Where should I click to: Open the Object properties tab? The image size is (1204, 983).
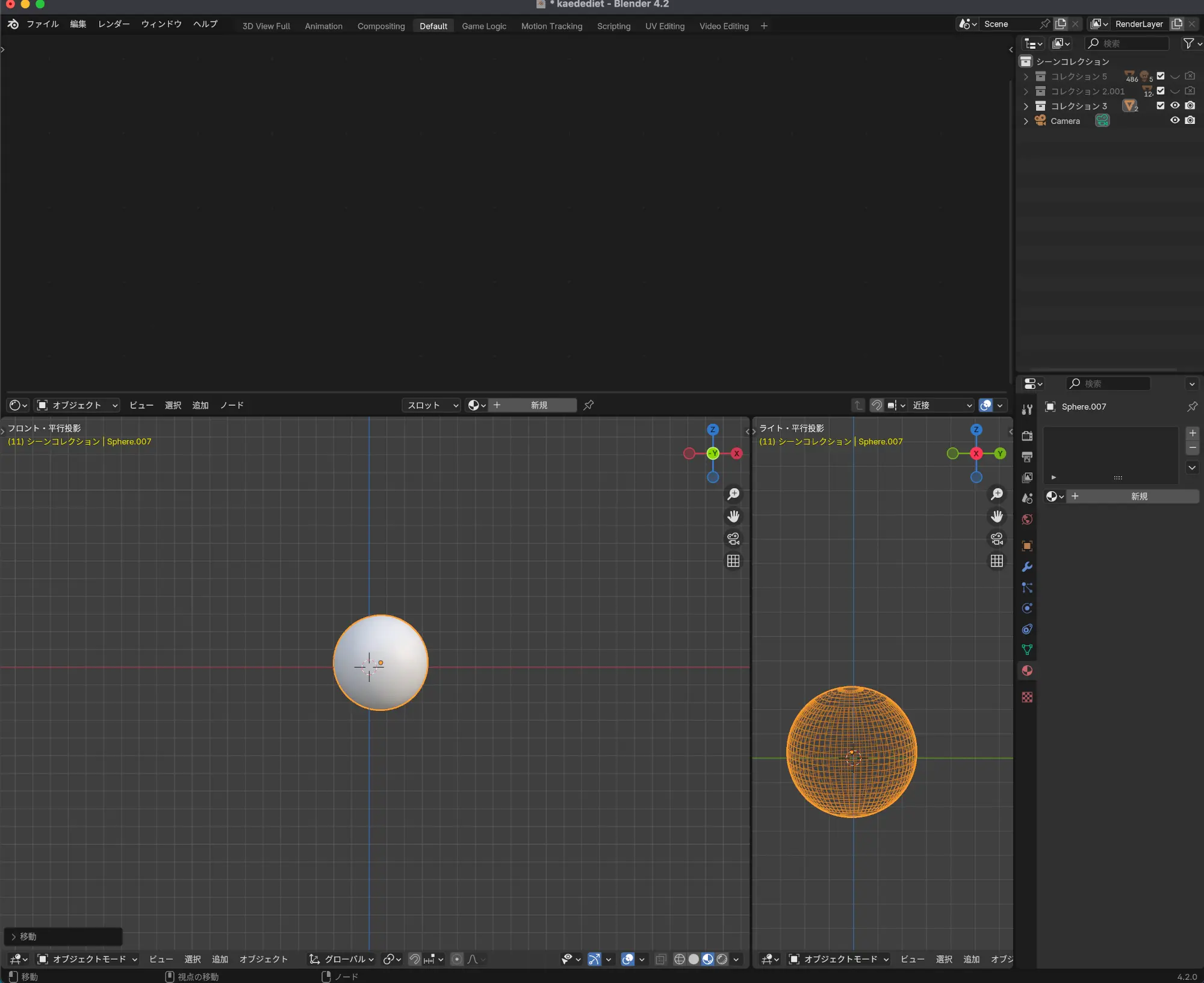(x=1027, y=546)
